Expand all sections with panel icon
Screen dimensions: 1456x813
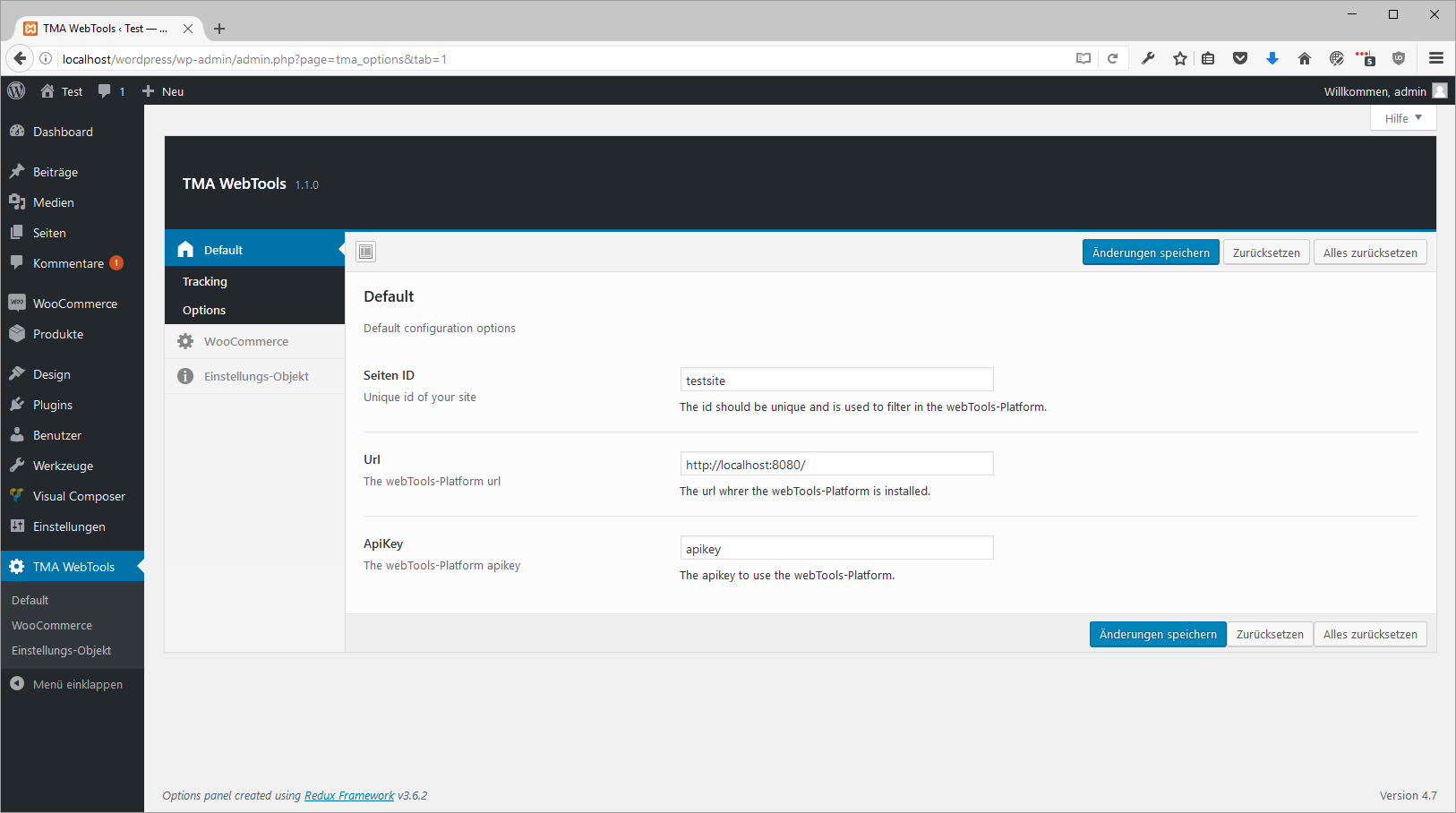coord(365,252)
